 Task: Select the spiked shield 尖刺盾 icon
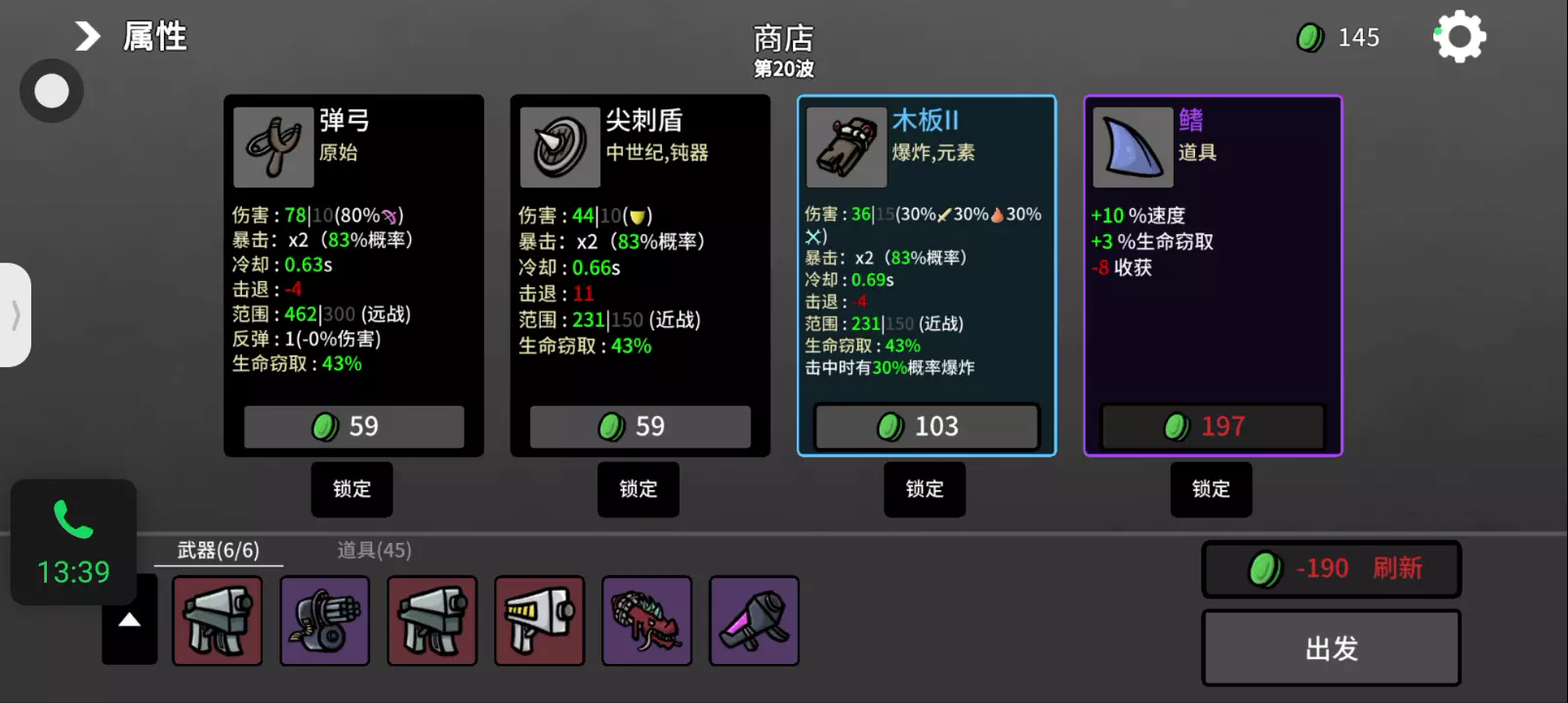tap(559, 147)
